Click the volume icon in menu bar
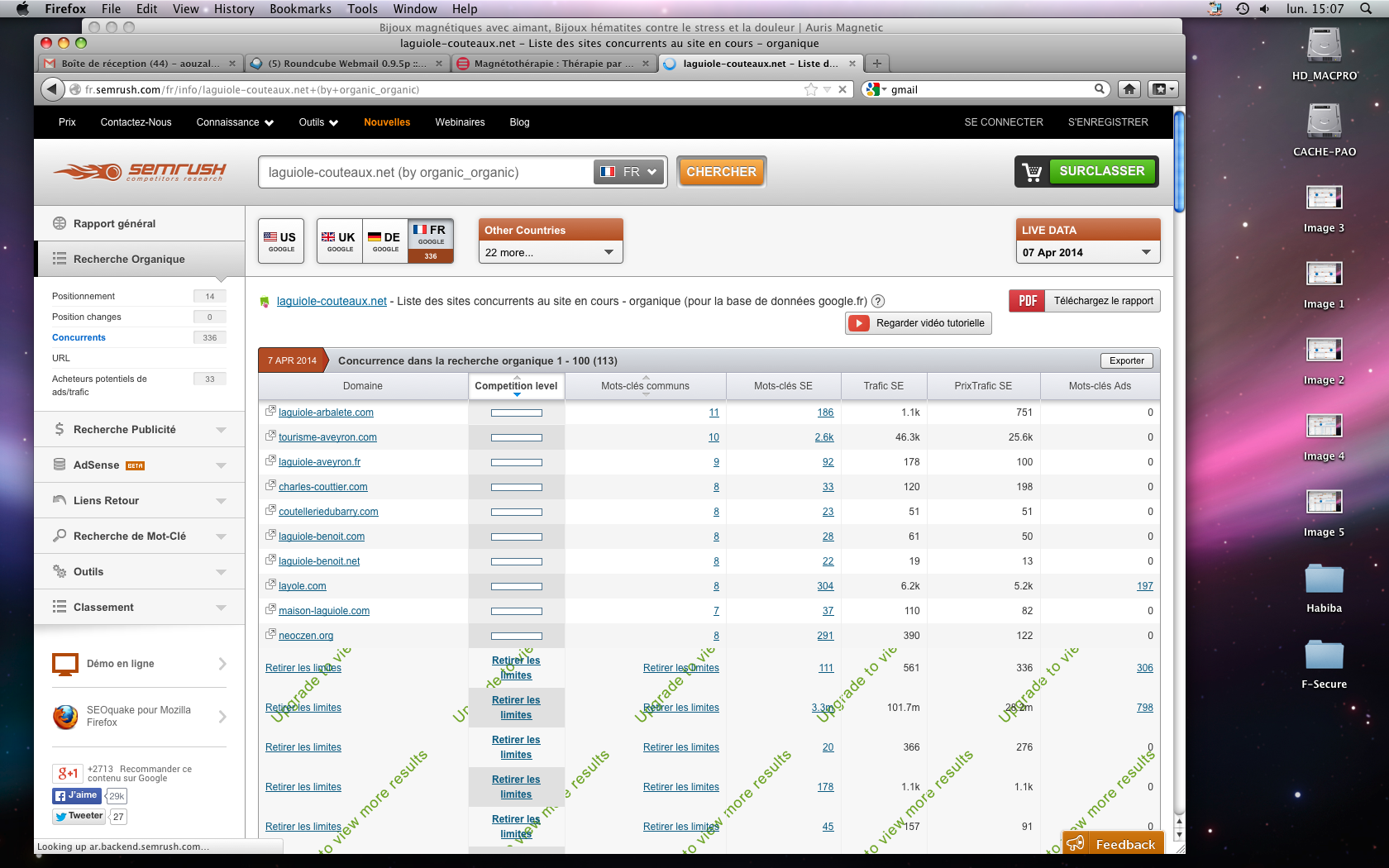1389x868 pixels. click(1265, 8)
